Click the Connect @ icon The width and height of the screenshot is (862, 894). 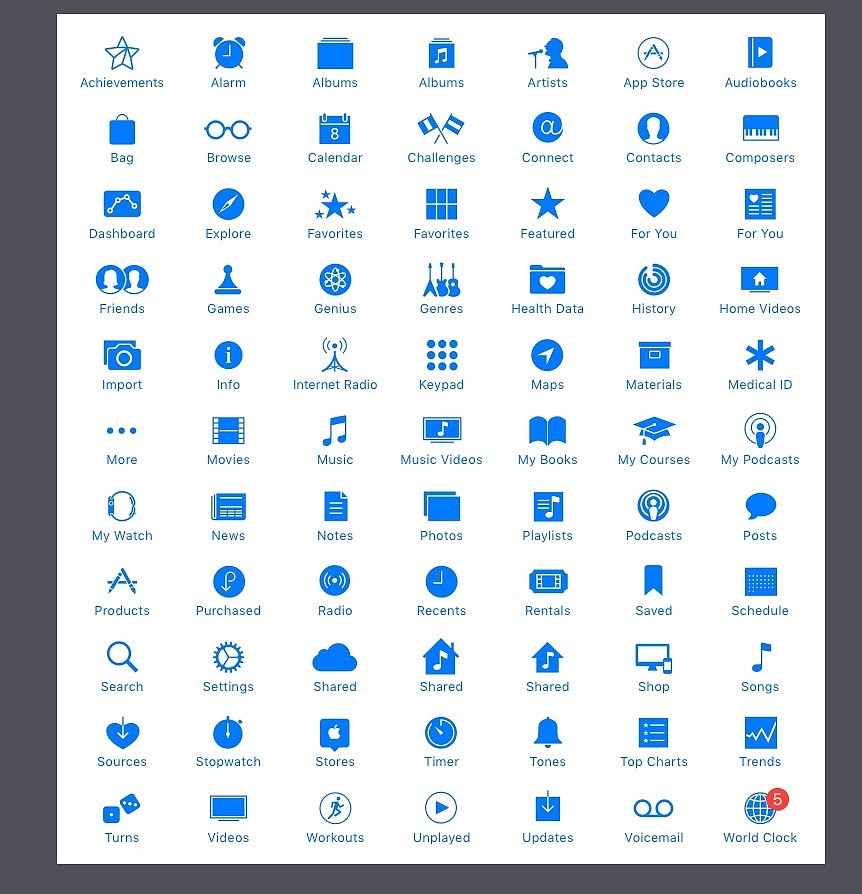[x=547, y=128]
